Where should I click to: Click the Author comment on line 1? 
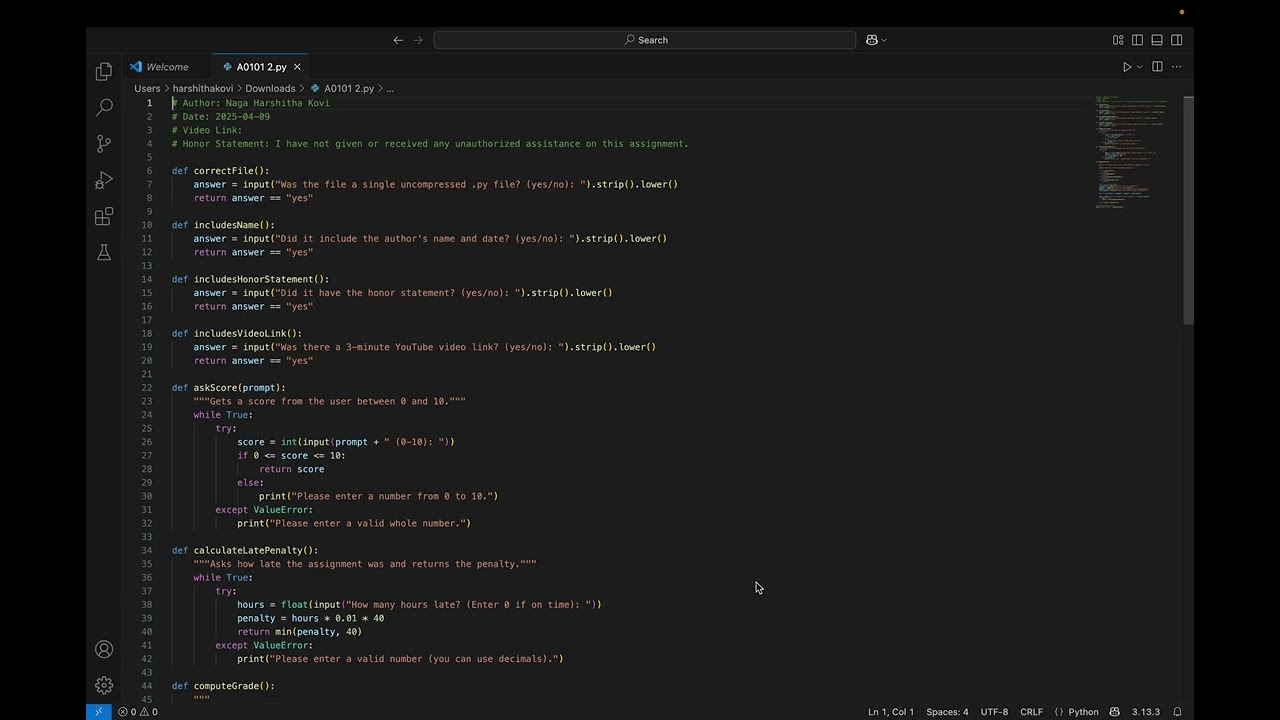pos(250,103)
